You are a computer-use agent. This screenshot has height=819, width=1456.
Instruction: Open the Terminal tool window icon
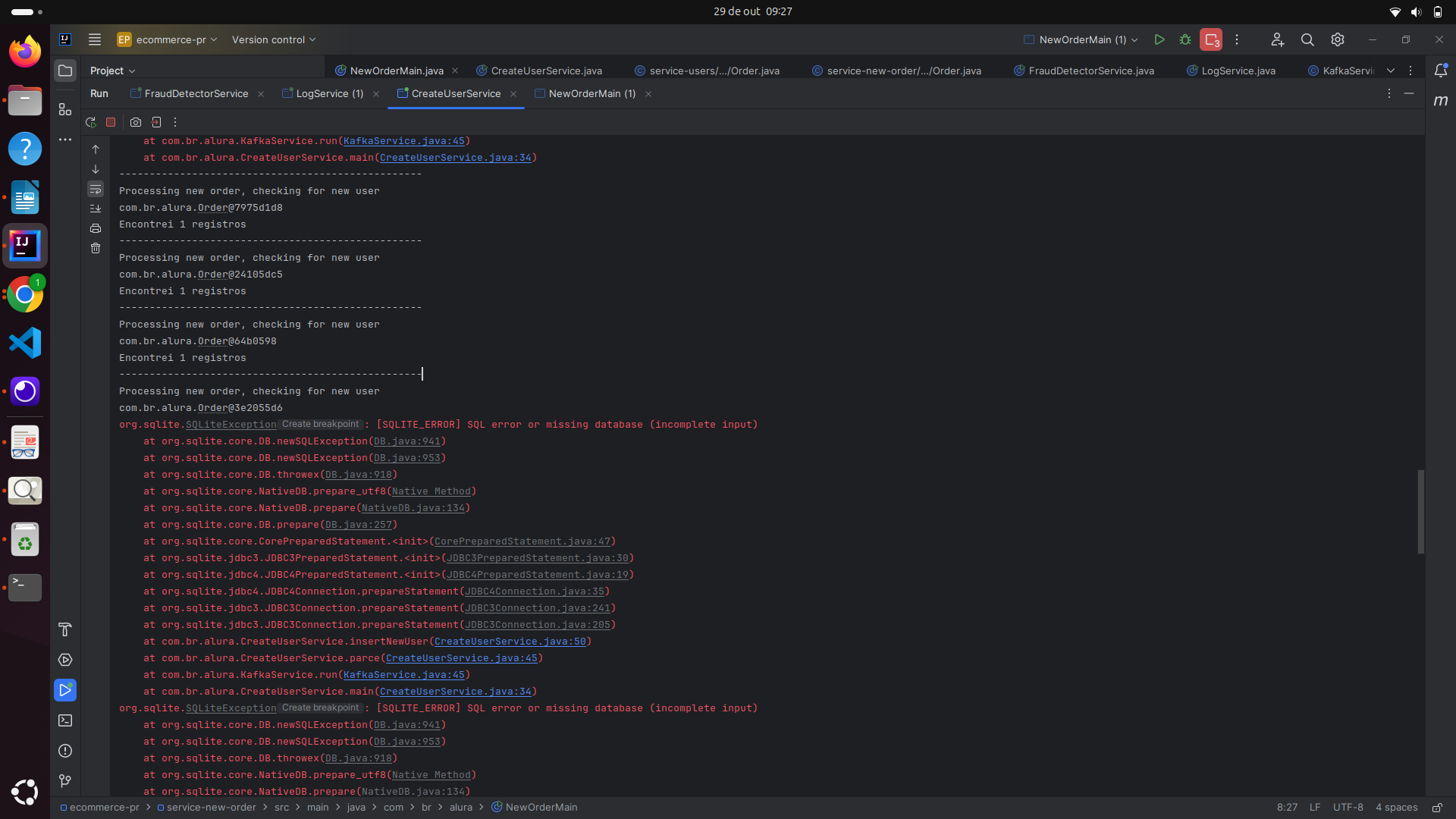(65, 720)
